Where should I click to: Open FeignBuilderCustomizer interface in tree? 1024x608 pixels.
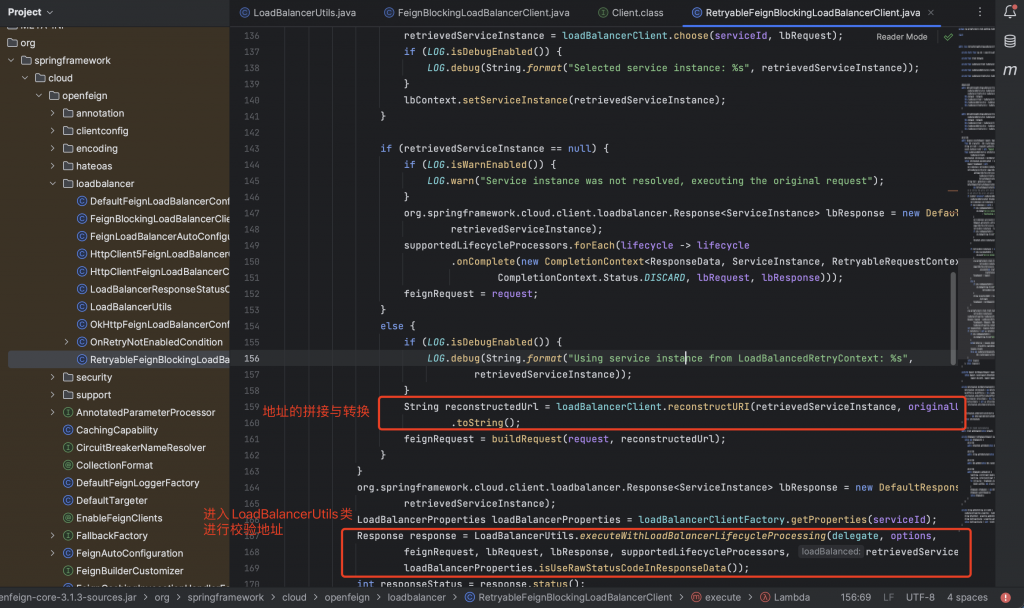pyautogui.click(x=123, y=571)
